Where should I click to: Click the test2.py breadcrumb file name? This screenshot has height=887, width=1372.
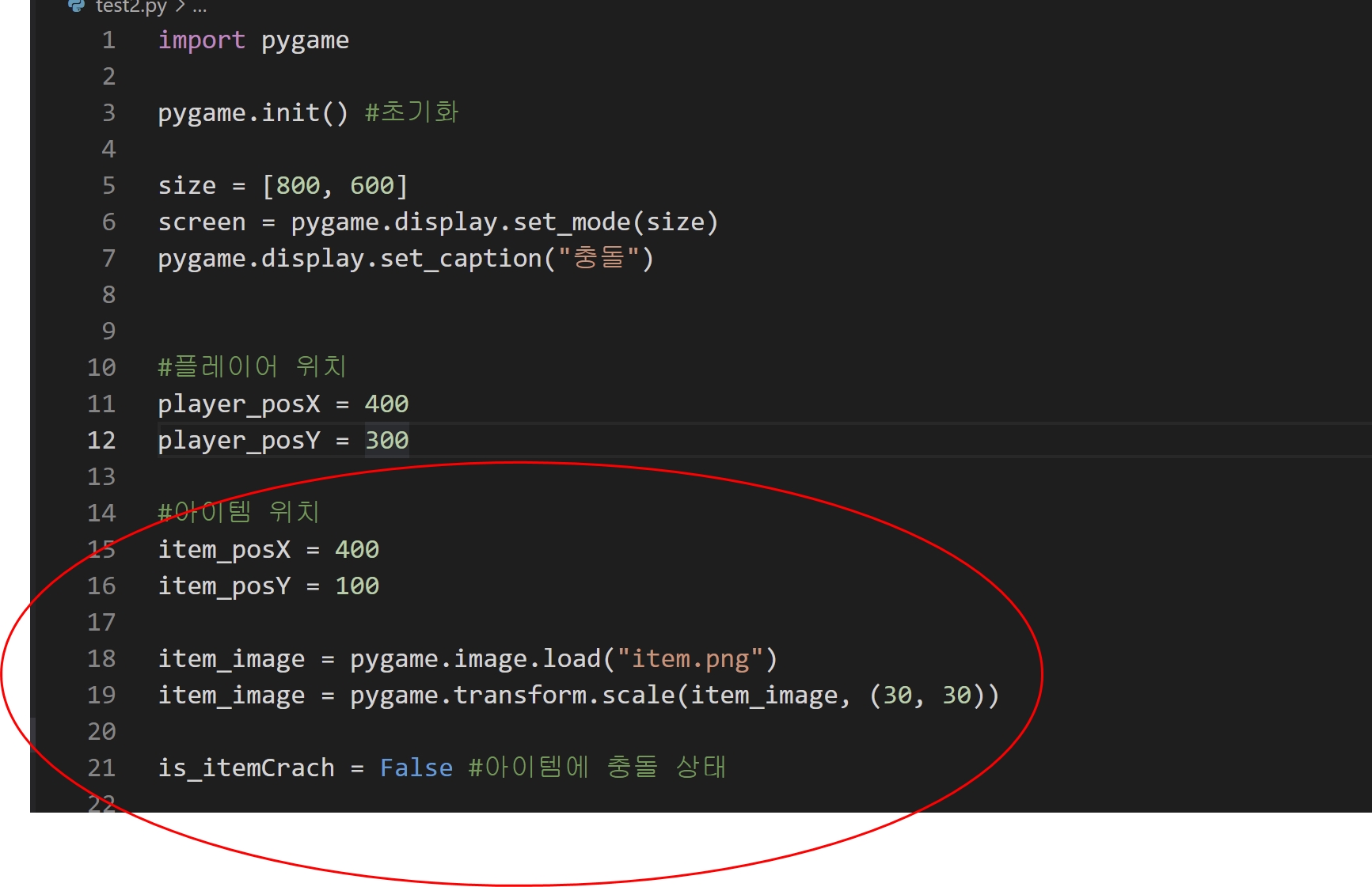click(x=131, y=7)
